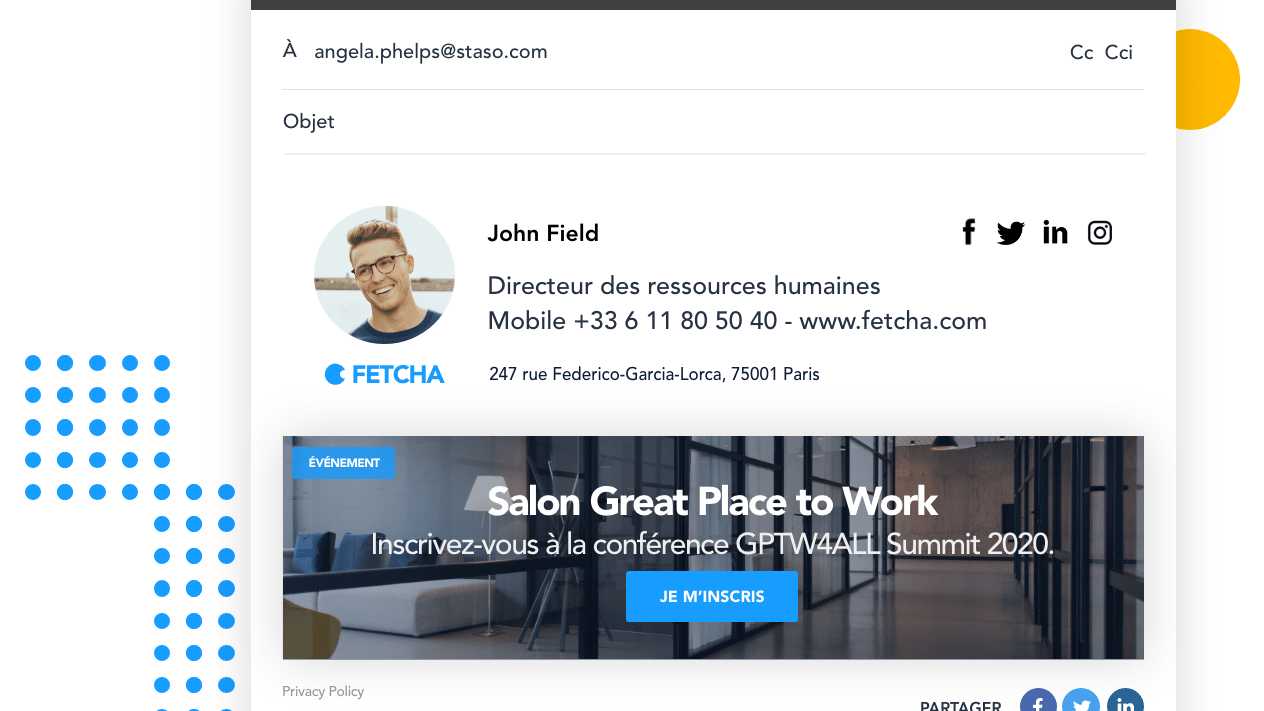The height and width of the screenshot is (711, 1264).
Task: Click the www.fetcha.com website text
Action: point(893,321)
